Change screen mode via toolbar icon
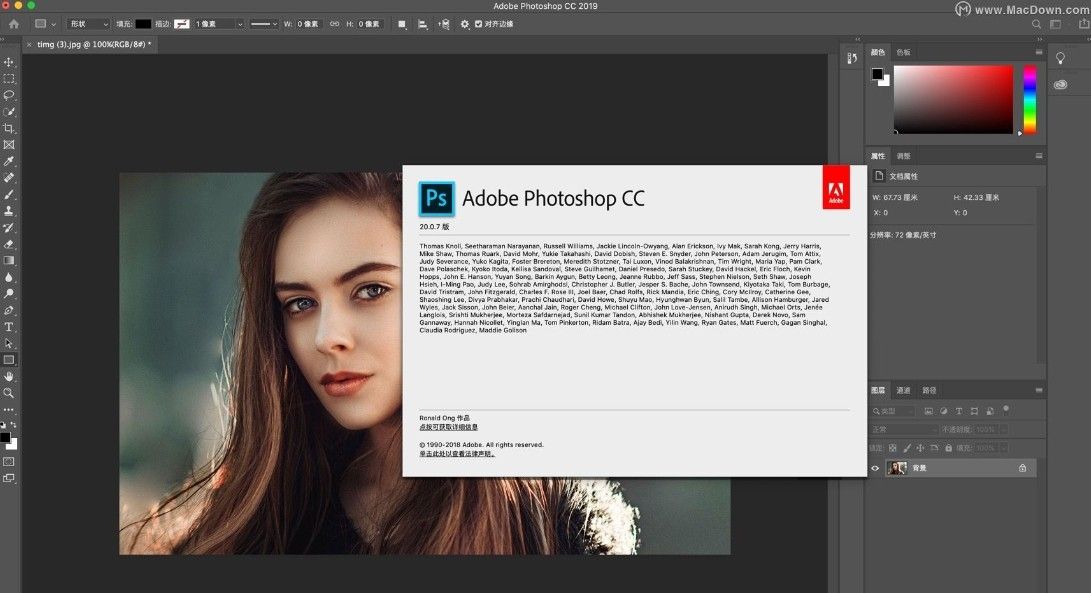 click(x=9, y=478)
